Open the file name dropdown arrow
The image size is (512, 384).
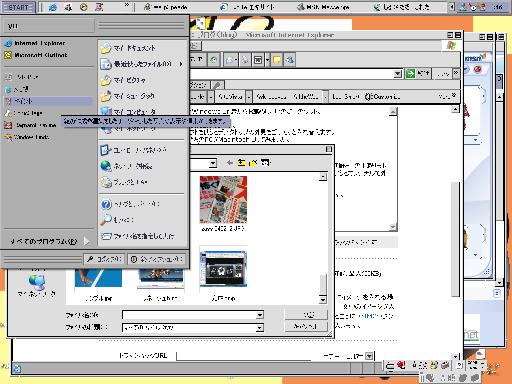coord(260,315)
